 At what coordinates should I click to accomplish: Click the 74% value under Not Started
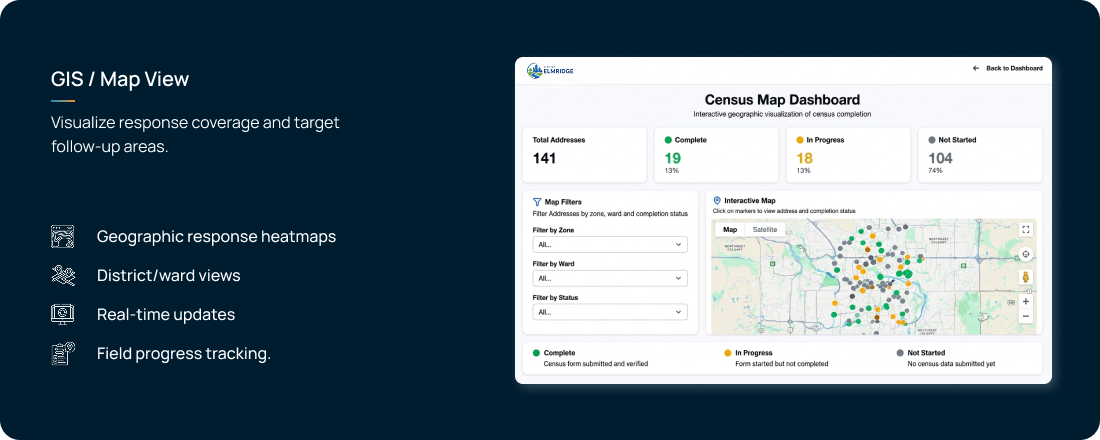935,171
